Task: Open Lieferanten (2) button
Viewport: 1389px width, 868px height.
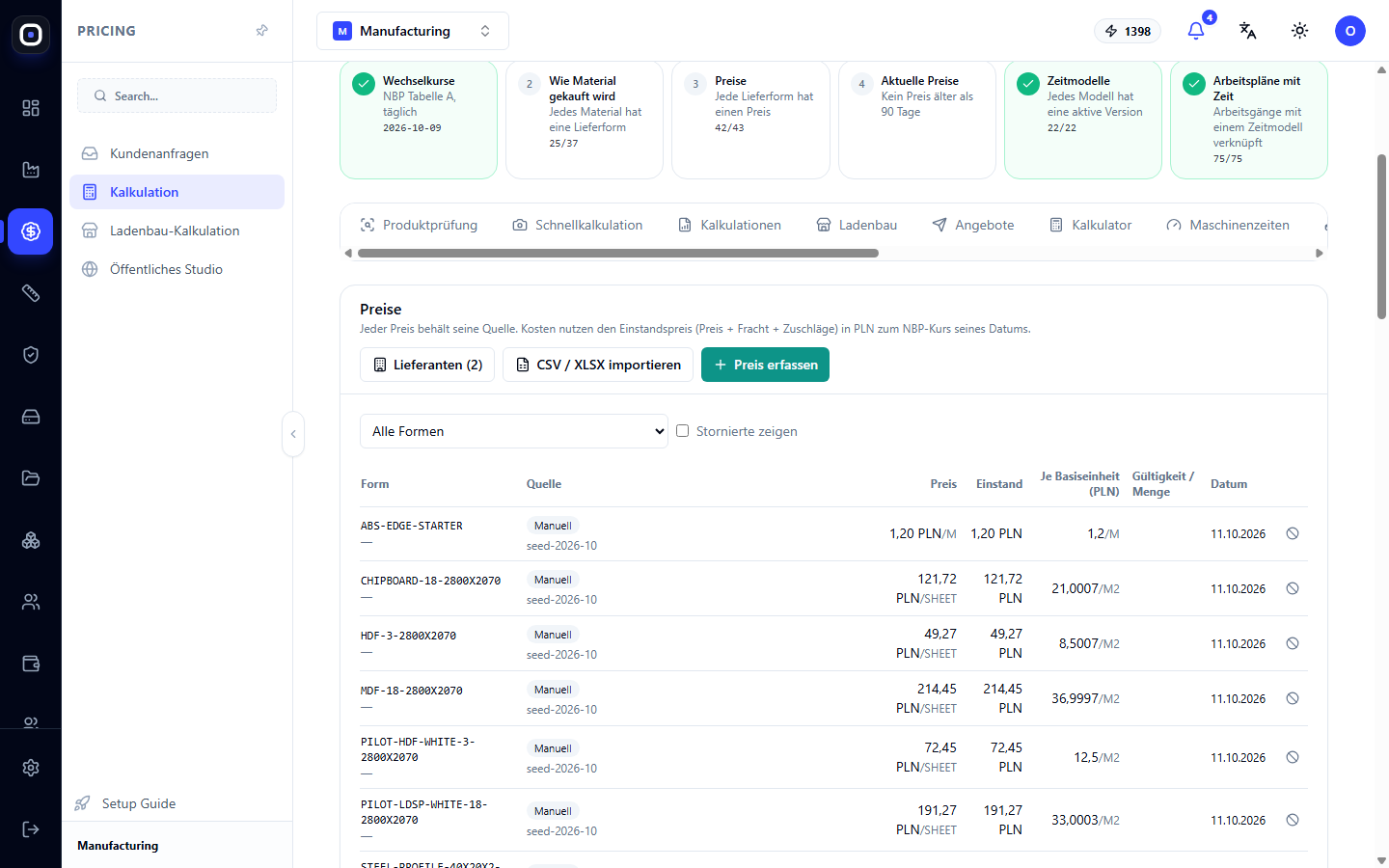Action: click(x=427, y=365)
